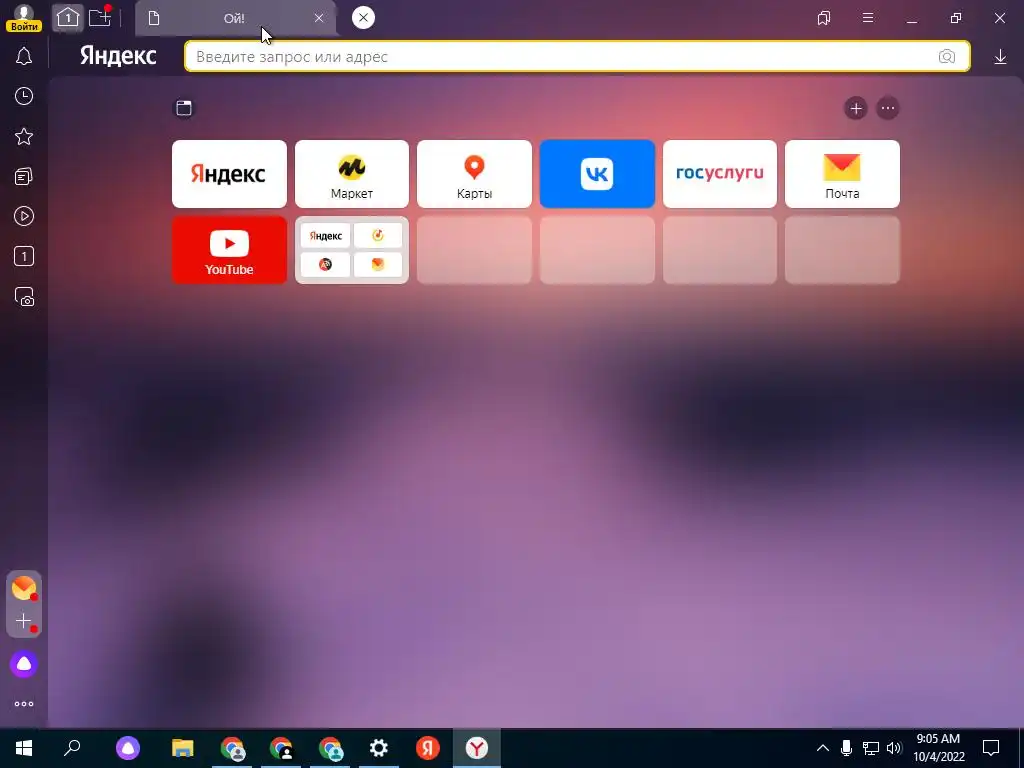Screen dimensions: 1024x768
Task: Open video play icon in sidebar
Action: point(24,216)
